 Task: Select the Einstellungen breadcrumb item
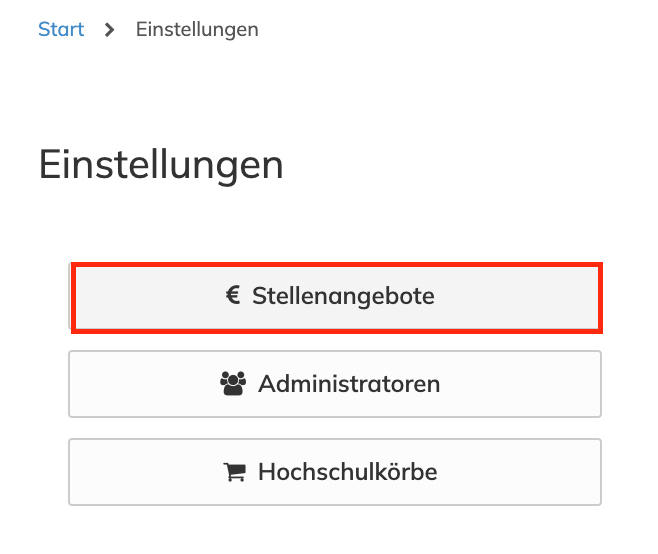(x=197, y=29)
